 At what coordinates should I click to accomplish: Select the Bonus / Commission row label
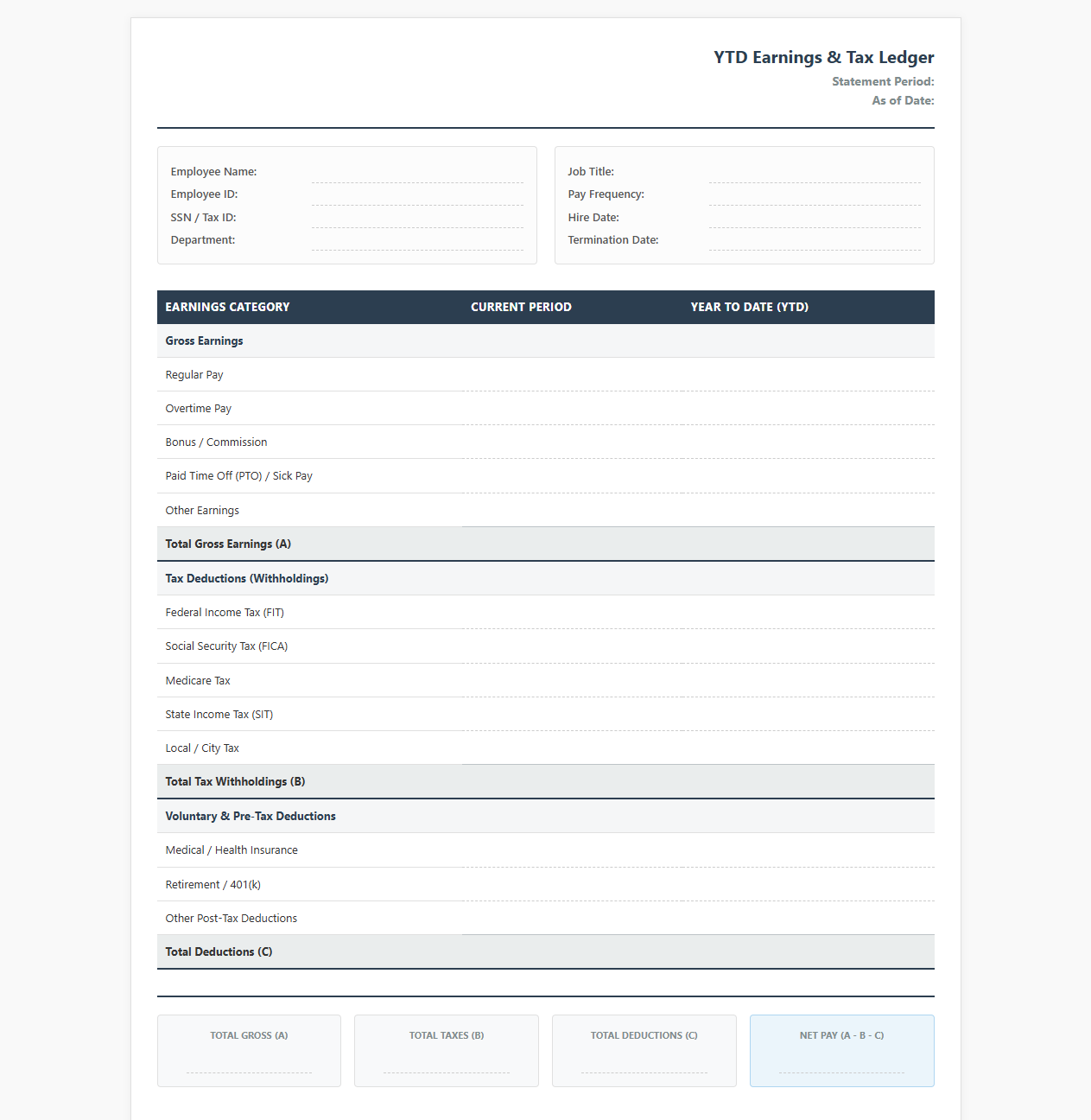(x=216, y=442)
